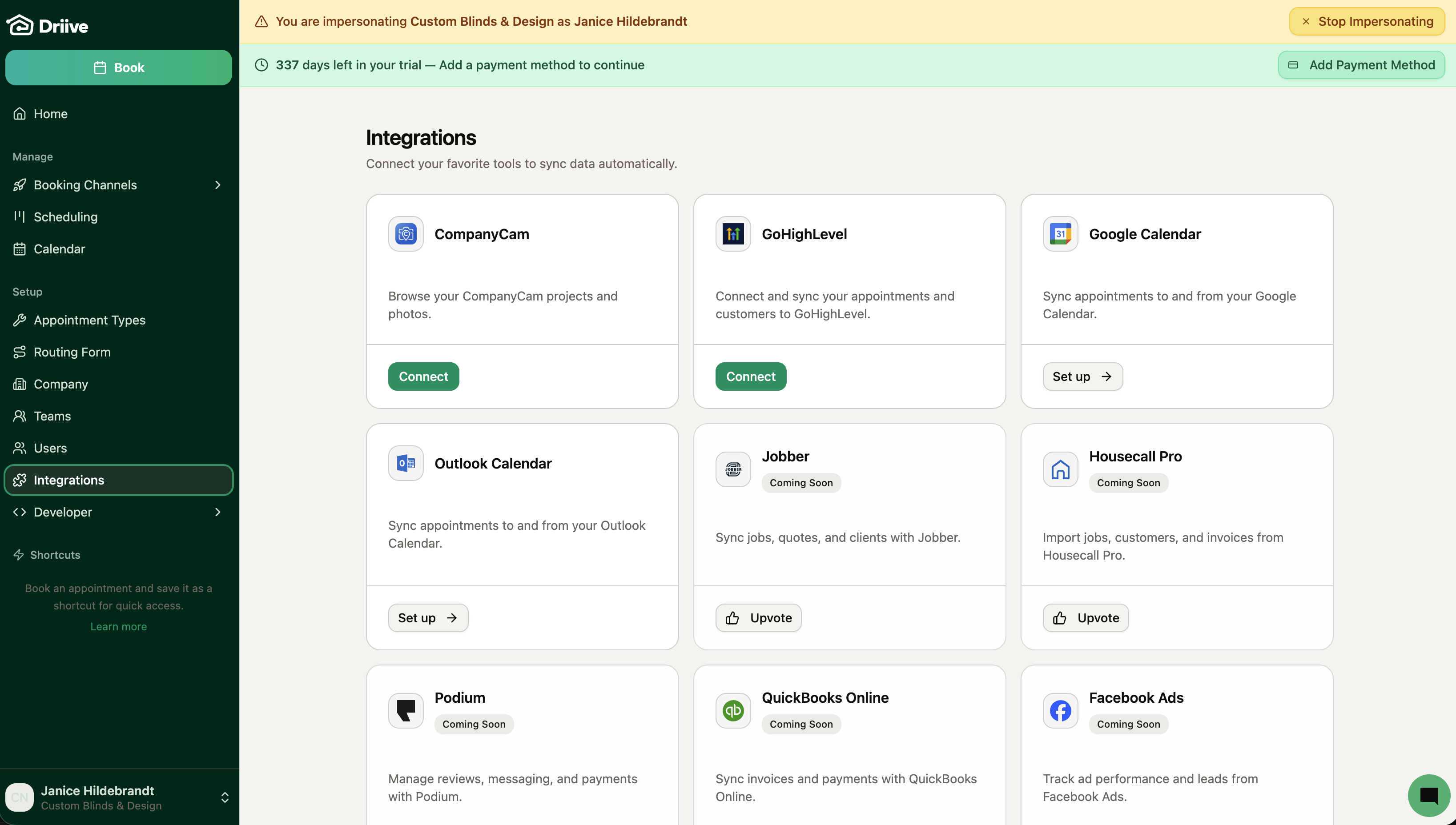Click the Facebook Ads logo icon
This screenshot has width=1456, height=825.
[x=1060, y=710]
